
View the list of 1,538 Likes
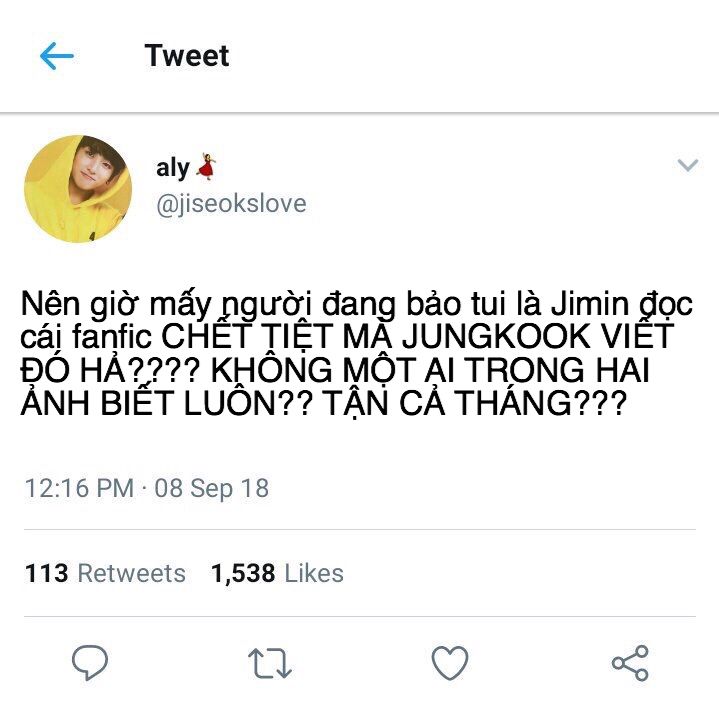(277, 573)
